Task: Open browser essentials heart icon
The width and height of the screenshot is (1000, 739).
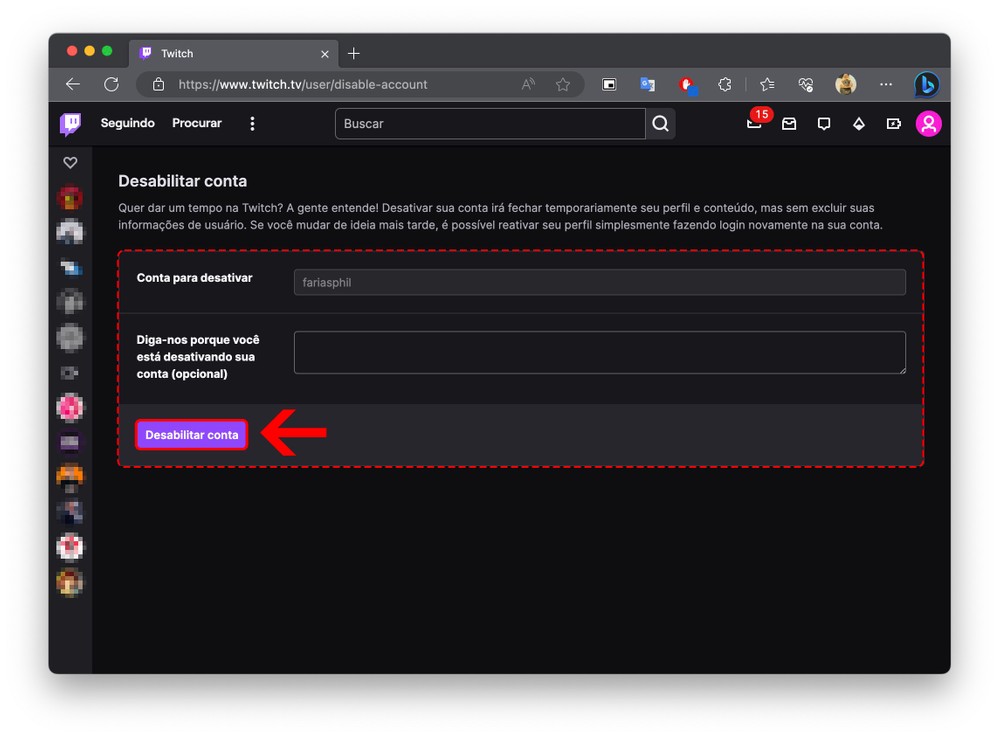Action: point(806,84)
